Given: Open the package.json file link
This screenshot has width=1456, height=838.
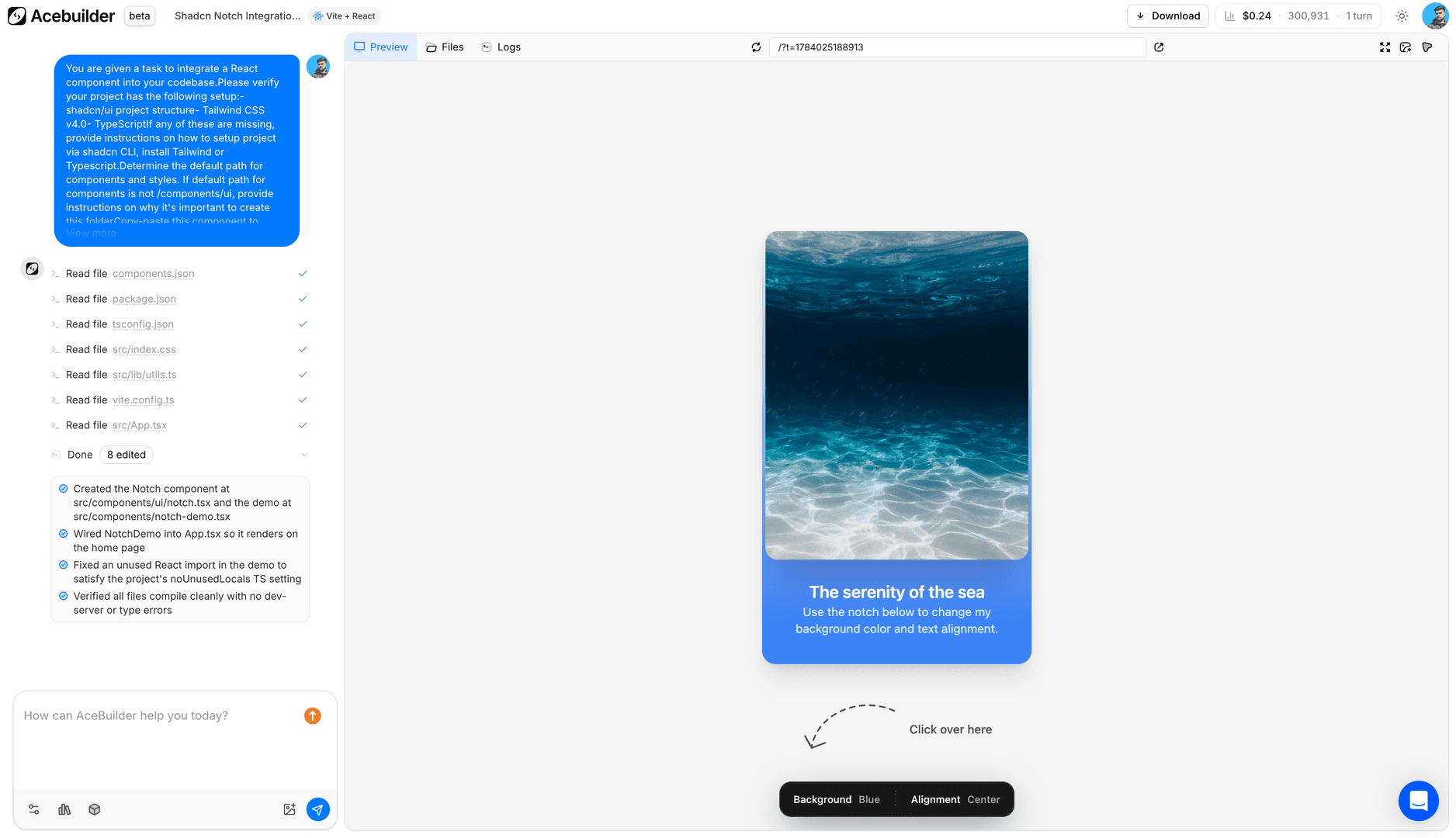Looking at the screenshot, I should click(x=144, y=299).
